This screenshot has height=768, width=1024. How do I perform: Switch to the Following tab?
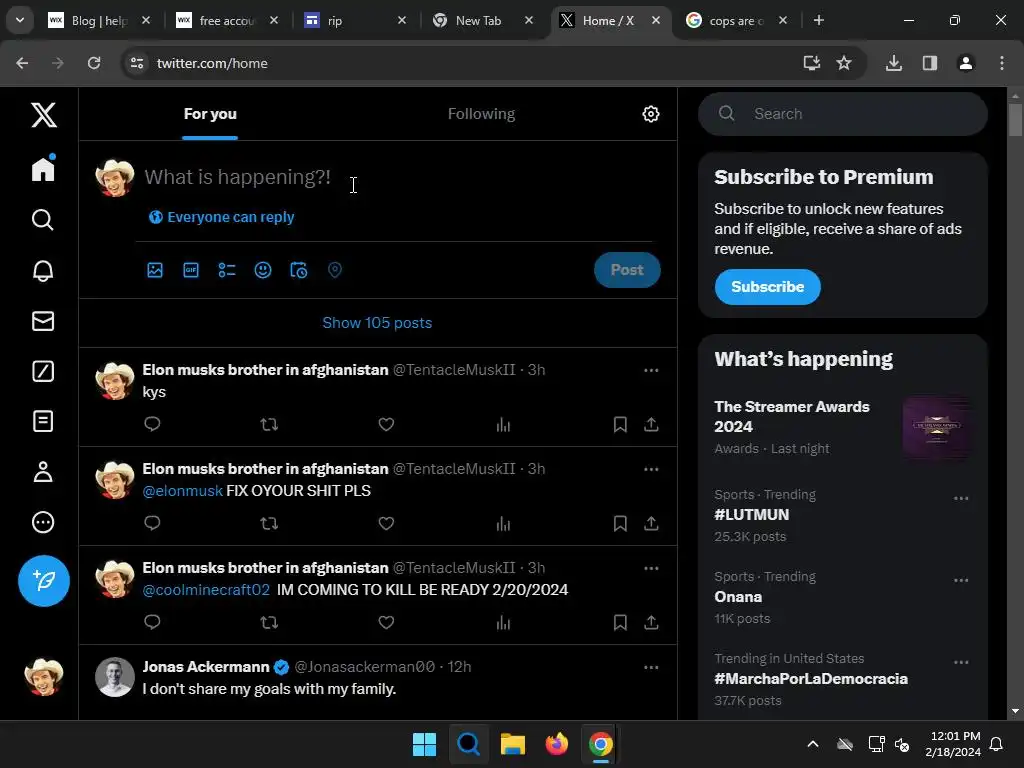point(481,114)
